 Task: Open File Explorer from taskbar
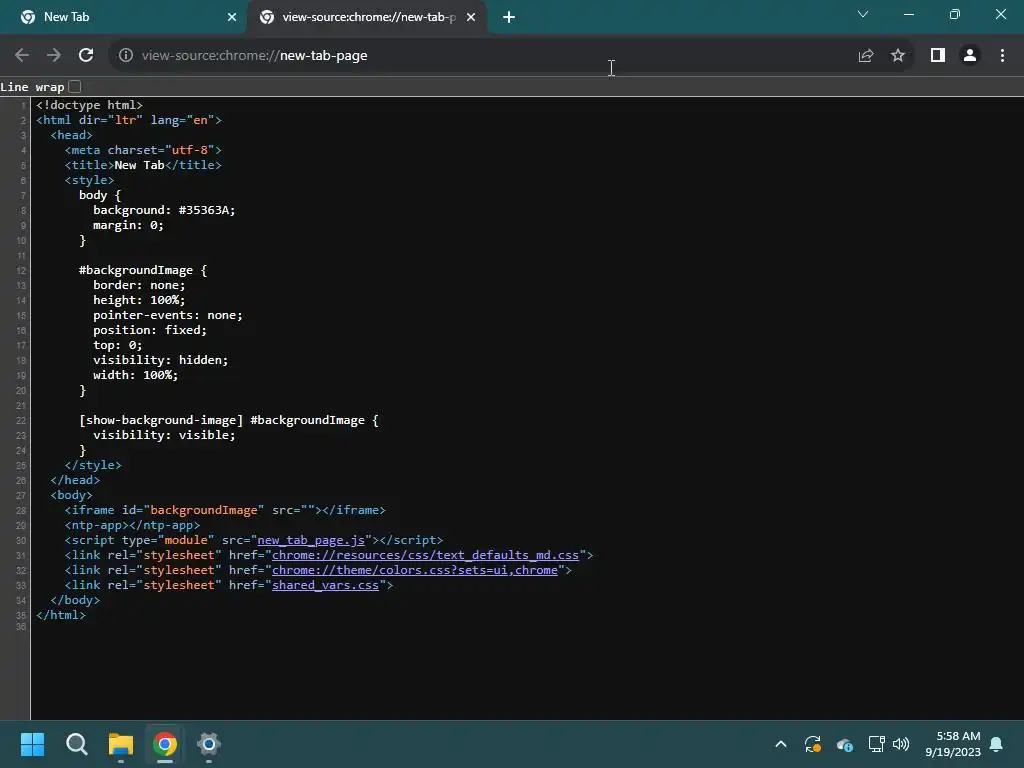point(121,744)
